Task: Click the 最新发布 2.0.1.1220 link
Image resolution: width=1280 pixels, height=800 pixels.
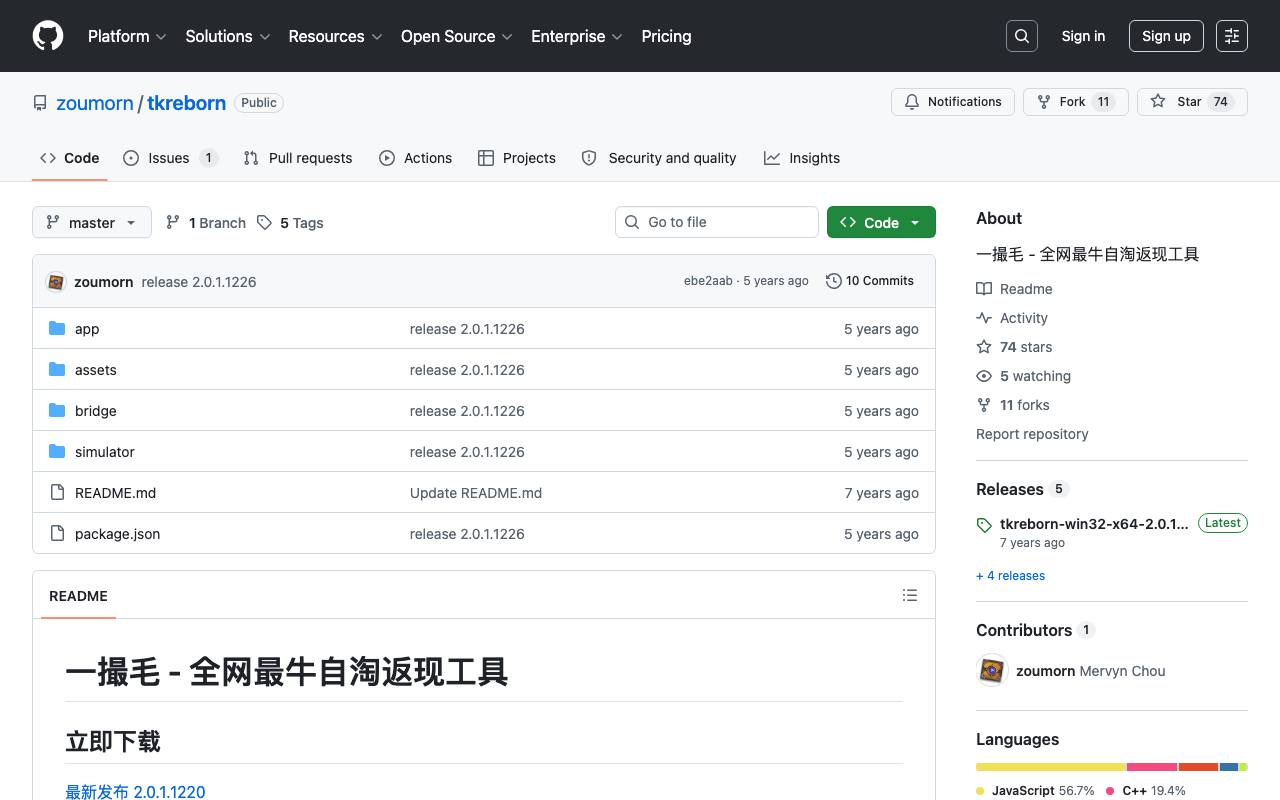Action: [x=135, y=791]
